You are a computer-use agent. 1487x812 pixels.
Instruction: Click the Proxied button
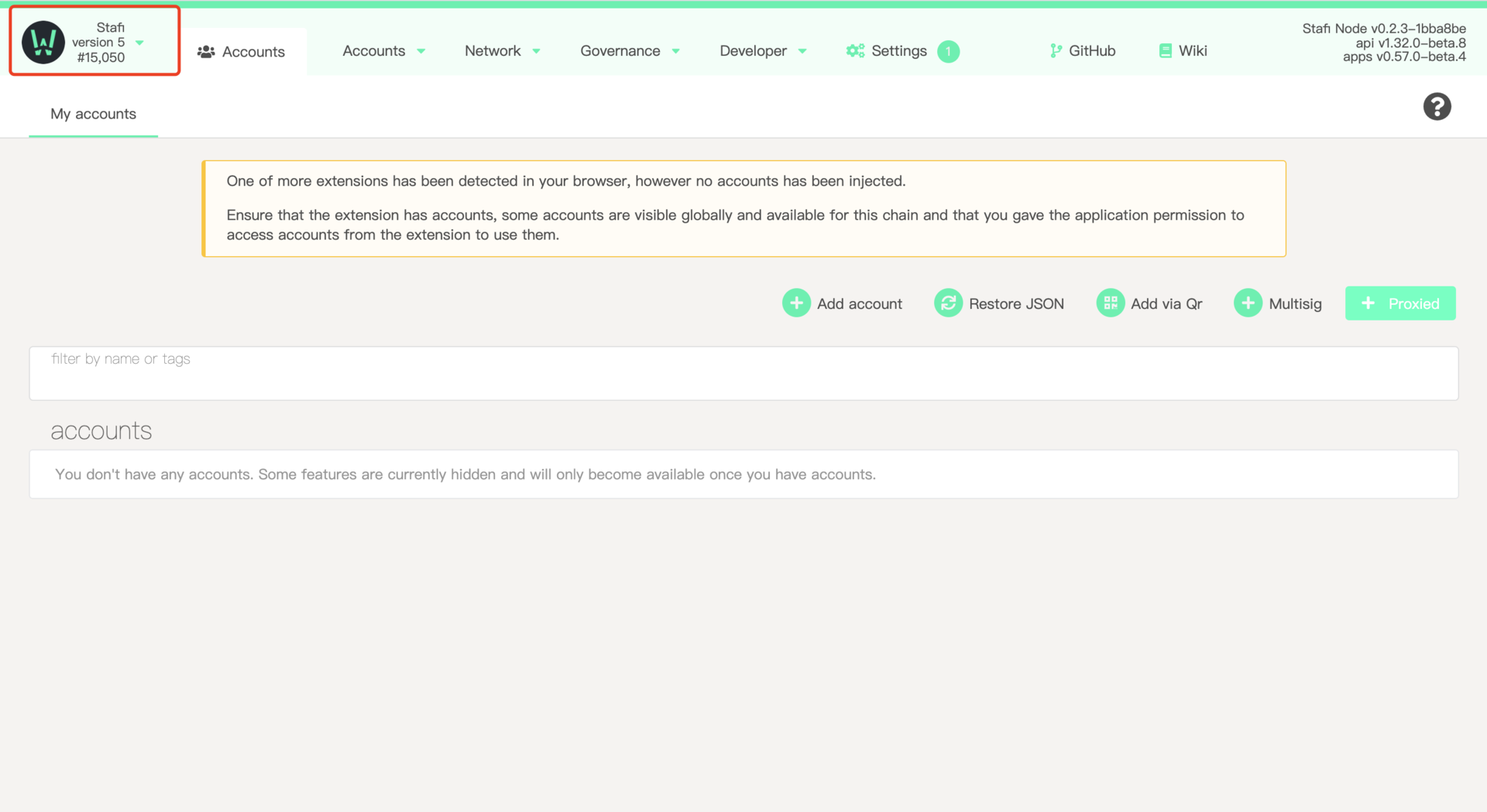[1400, 303]
